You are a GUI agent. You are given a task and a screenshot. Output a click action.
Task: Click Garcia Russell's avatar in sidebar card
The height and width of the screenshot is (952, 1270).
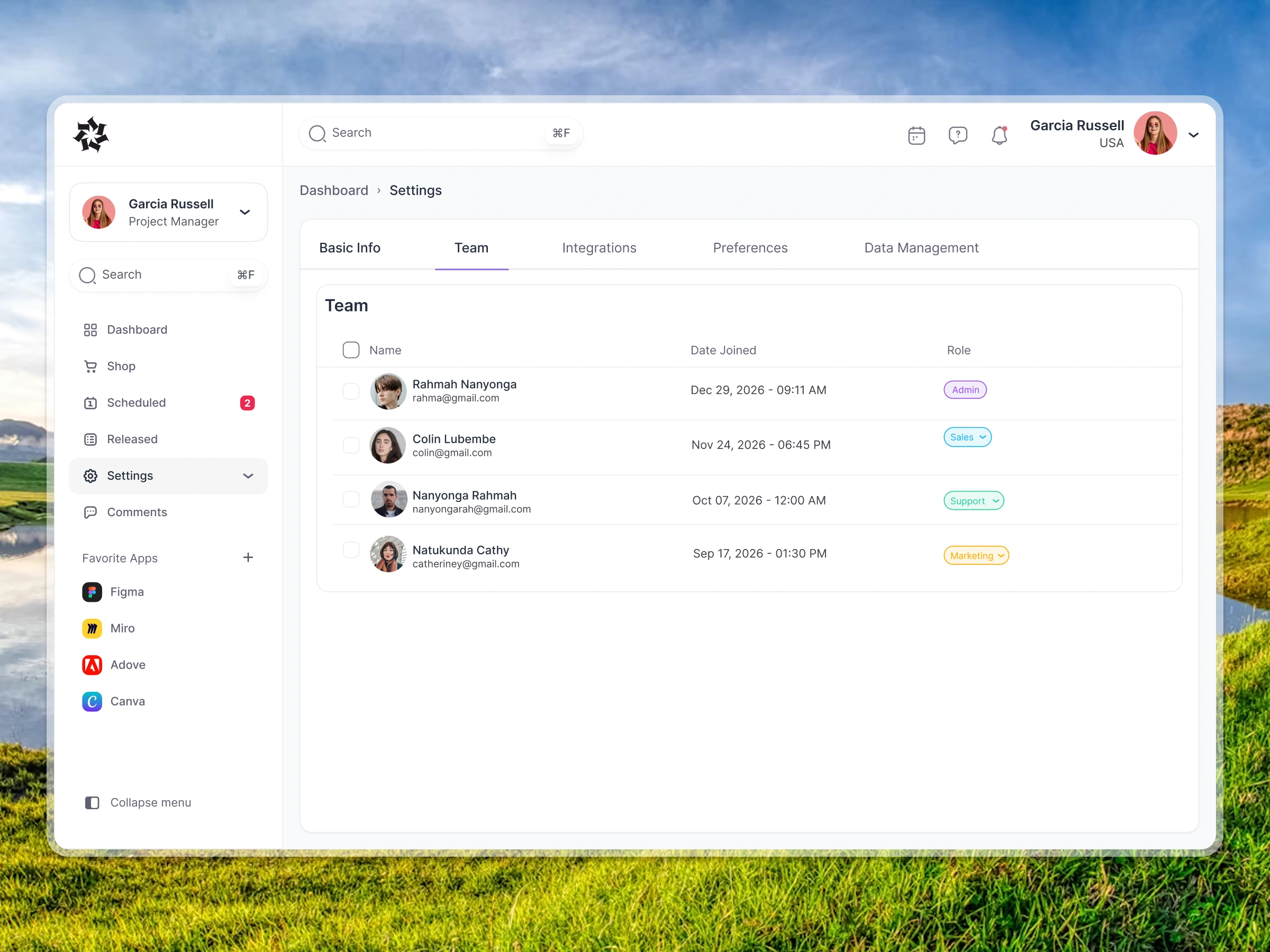point(99,212)
